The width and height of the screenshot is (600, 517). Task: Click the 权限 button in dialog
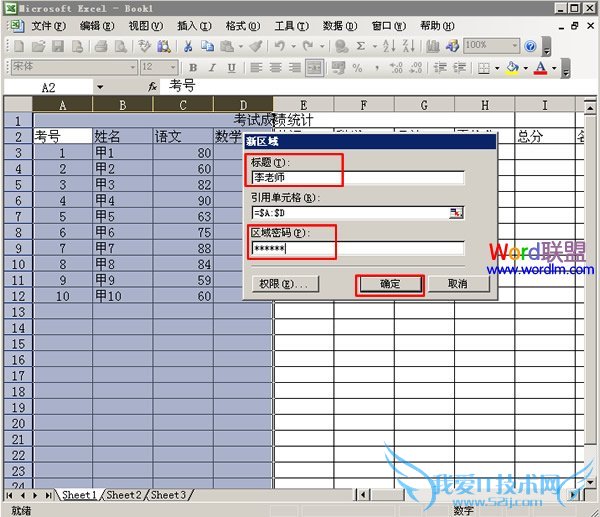point(285,284)
